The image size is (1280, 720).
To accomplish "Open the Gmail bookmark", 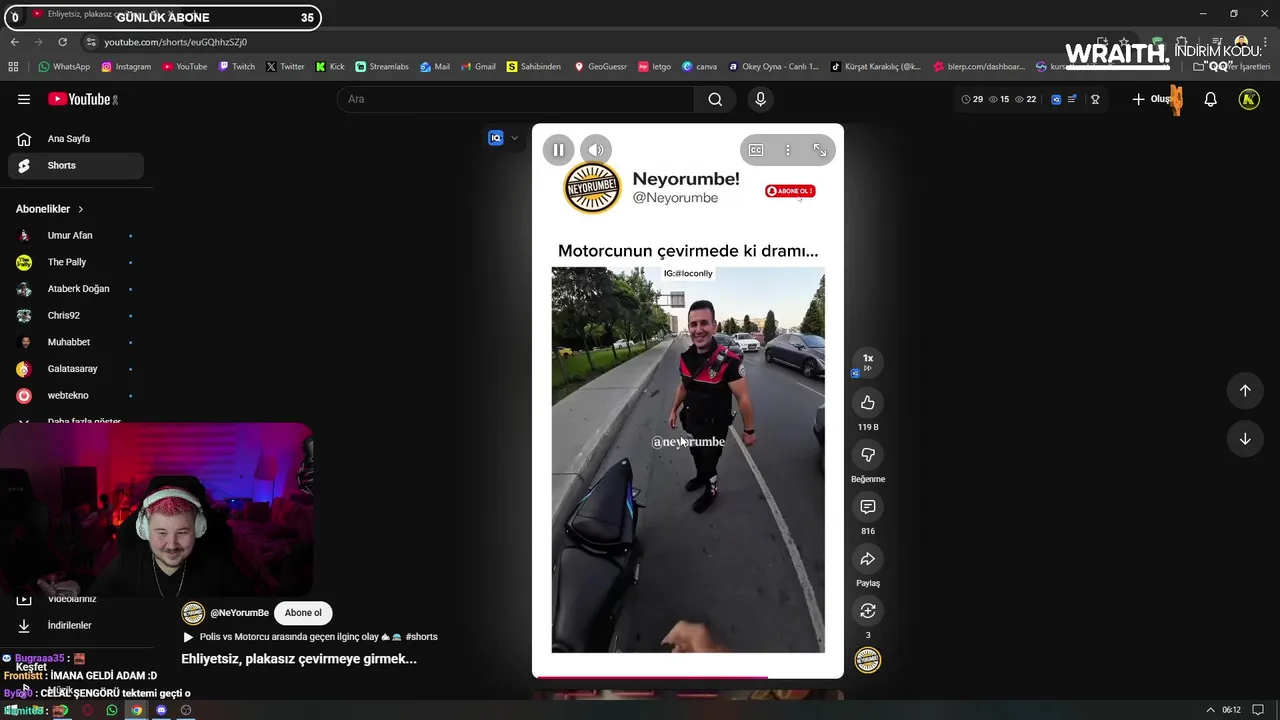I will click(x=478, y=67).
